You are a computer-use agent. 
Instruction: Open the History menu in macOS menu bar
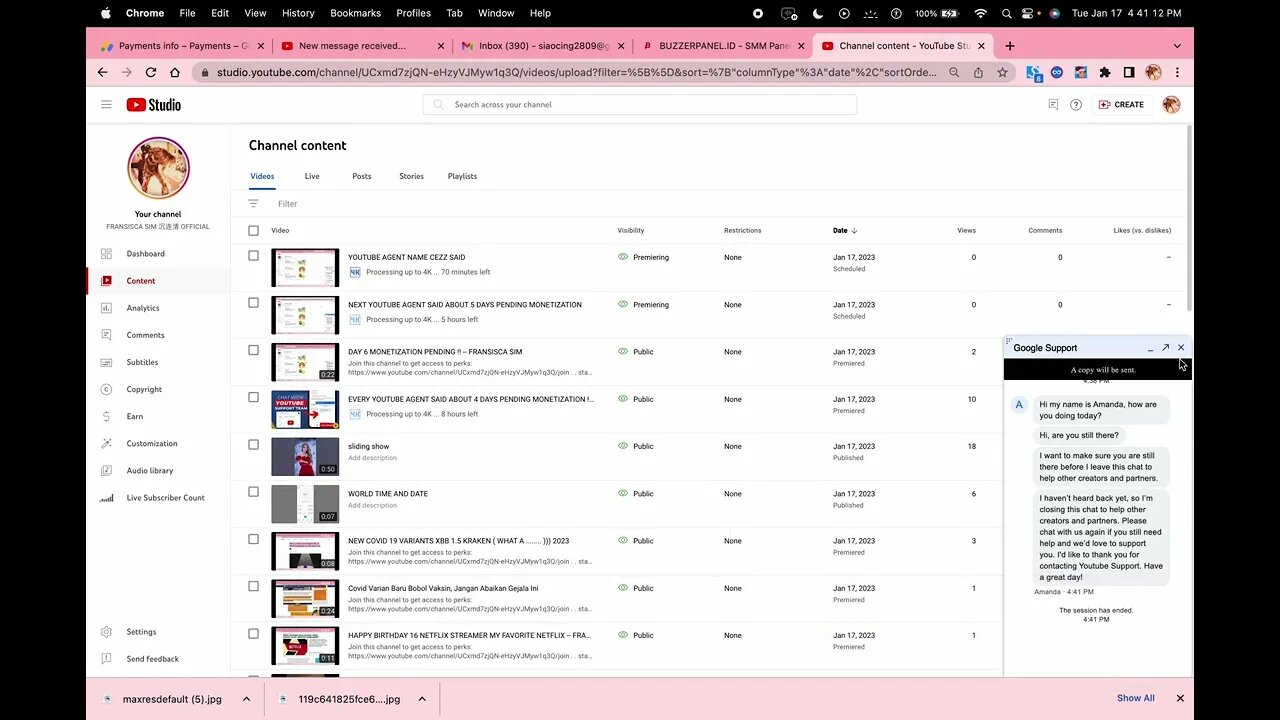pos(298,13)
